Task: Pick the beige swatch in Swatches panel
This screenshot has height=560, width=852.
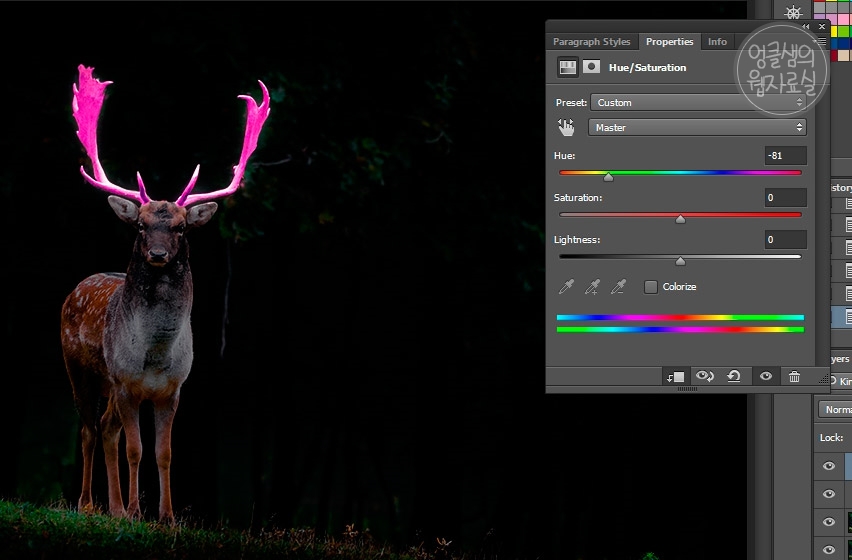Action: 844,55
